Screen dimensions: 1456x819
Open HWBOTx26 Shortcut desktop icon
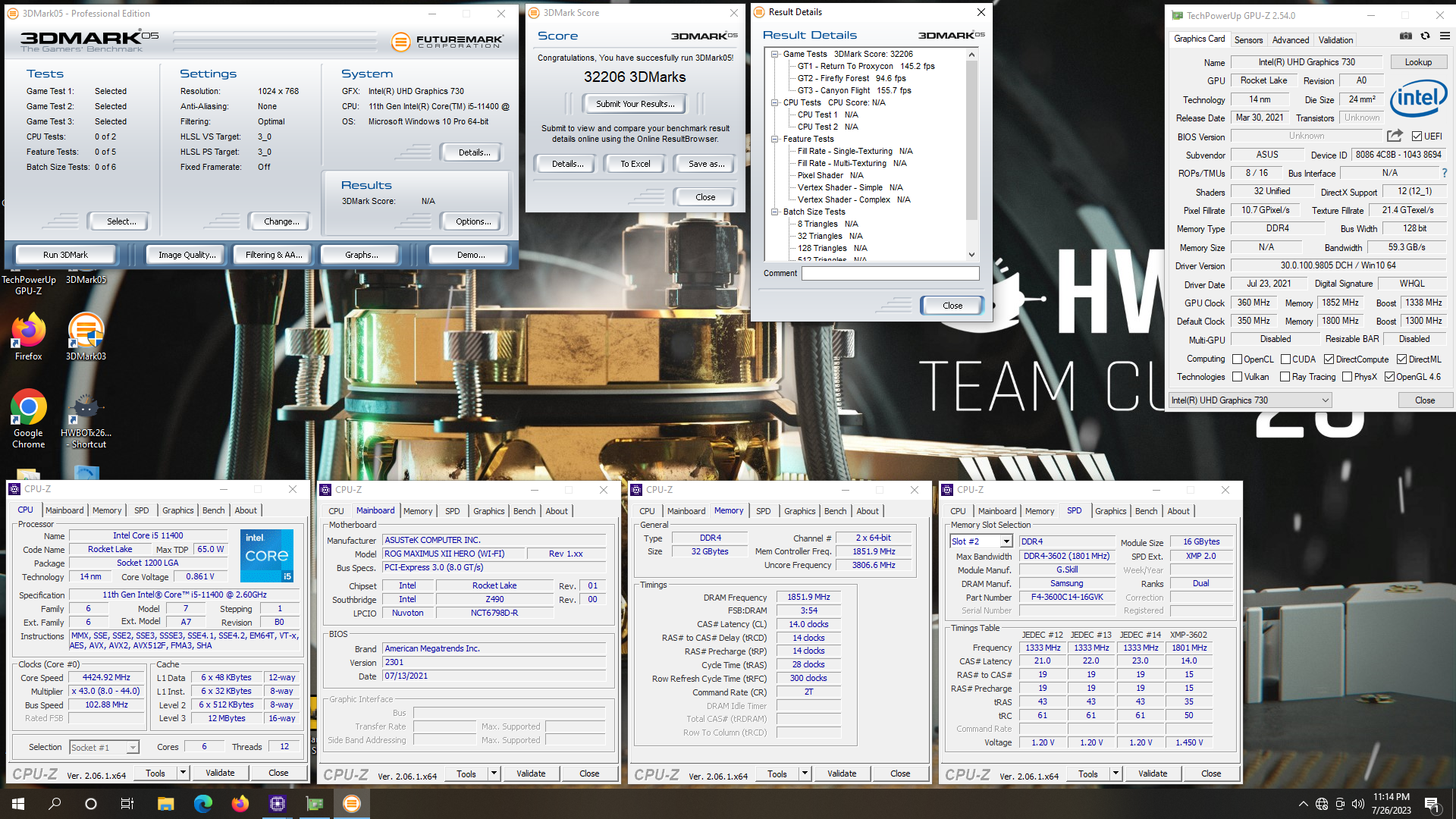86,421
